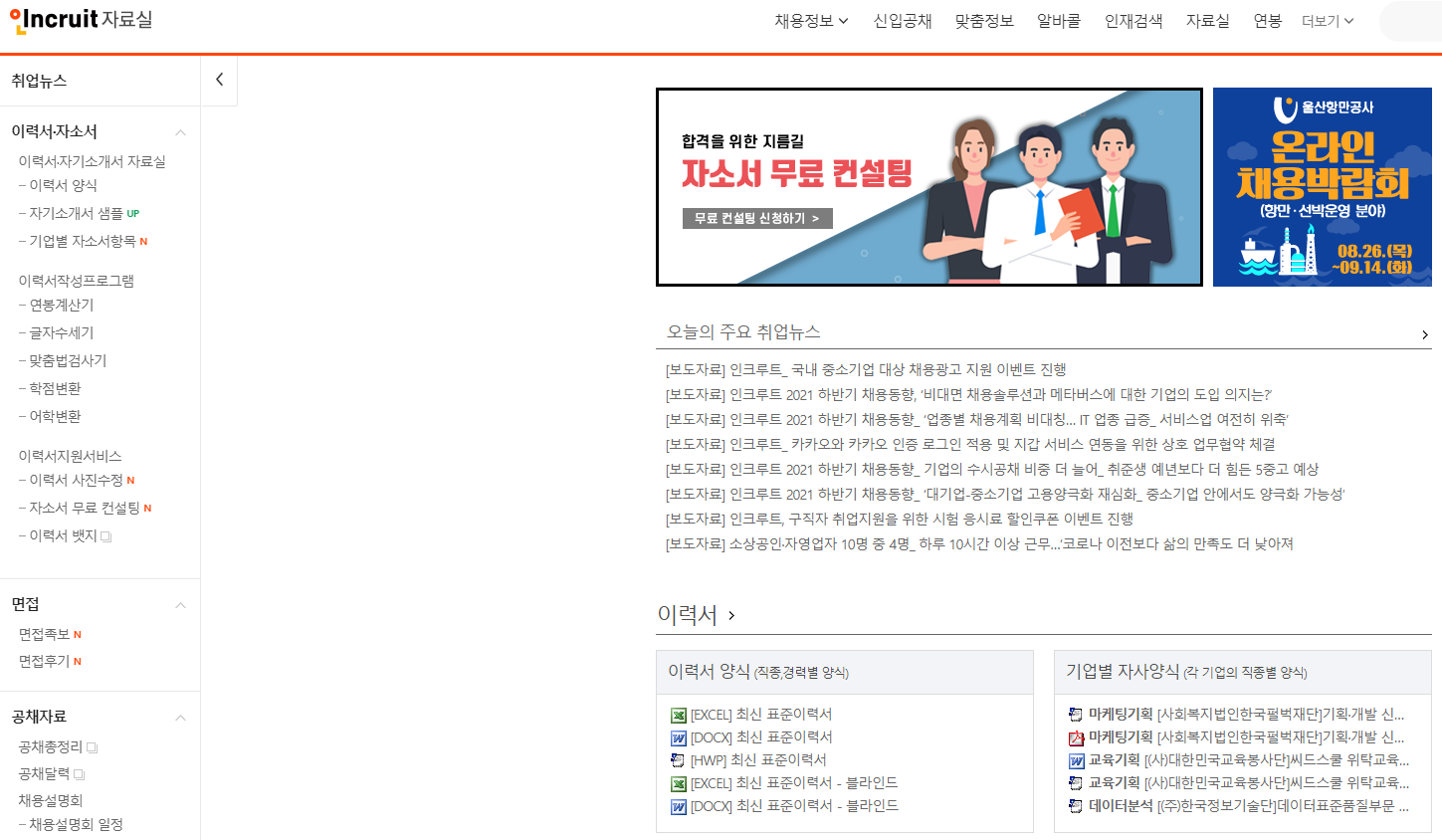Open 학점변환 tool link
The image size is (1442, 840).
55,388
